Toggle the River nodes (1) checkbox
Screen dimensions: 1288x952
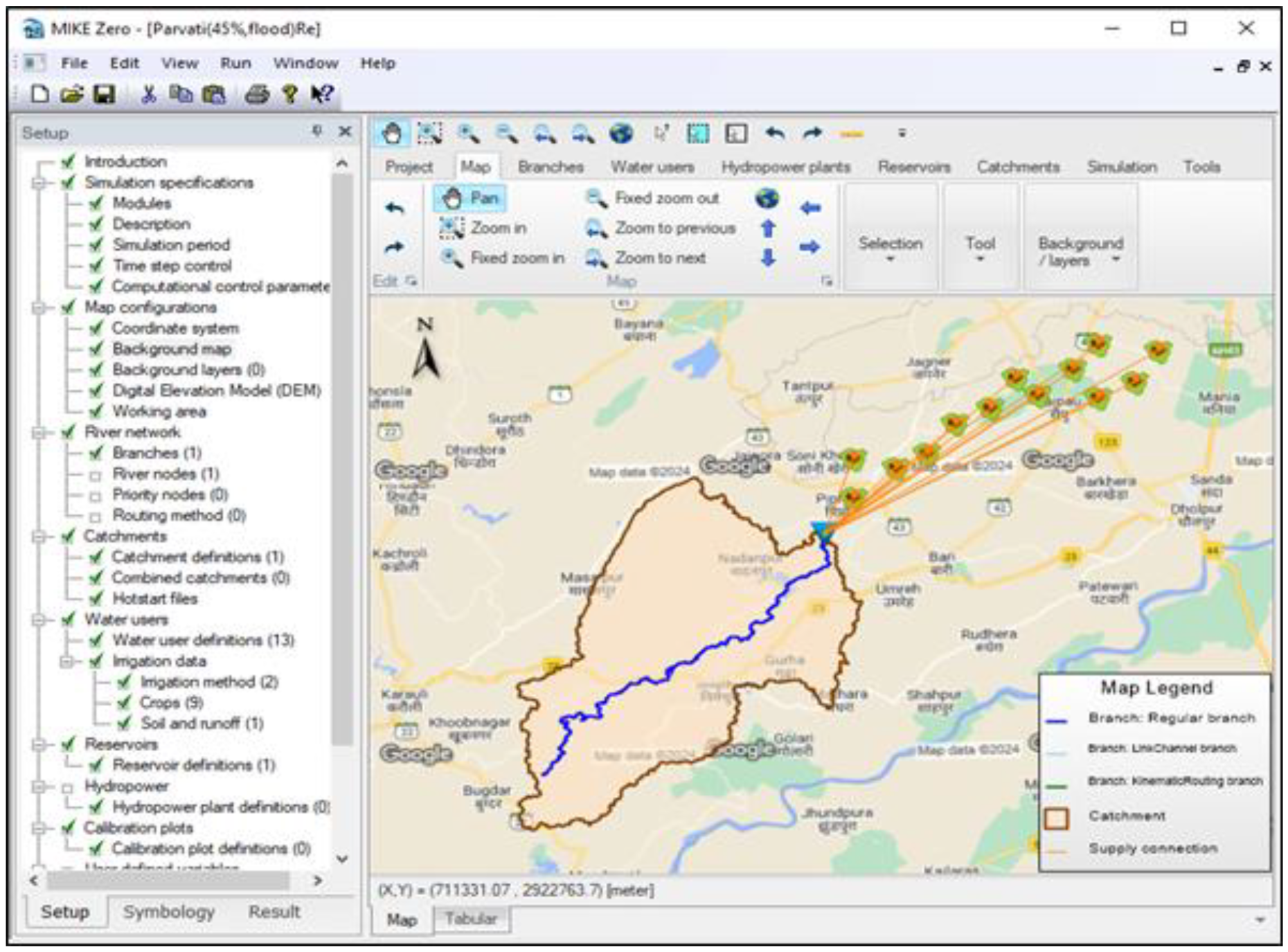point(96,476)
